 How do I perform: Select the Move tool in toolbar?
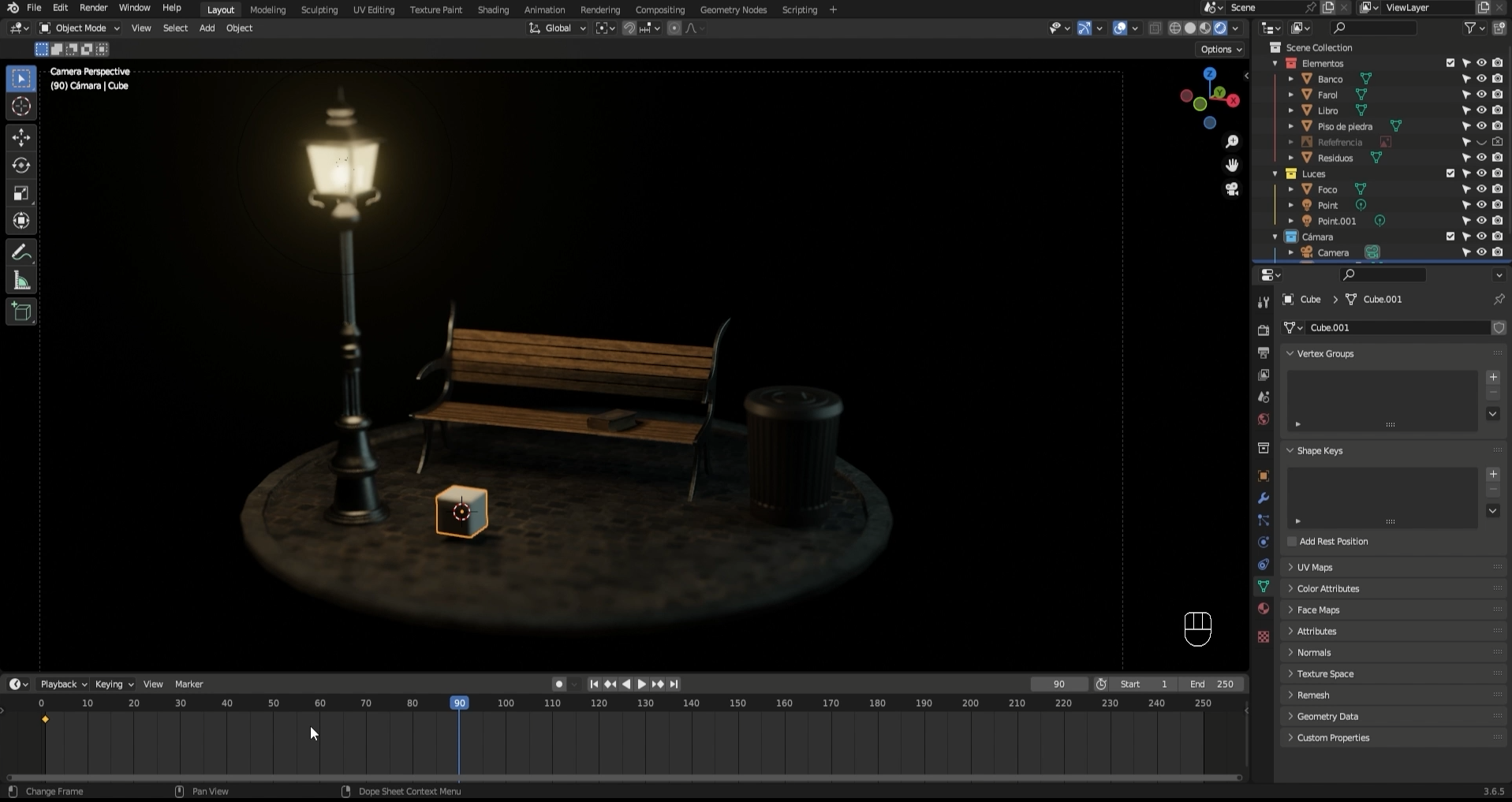pos(21,138)
